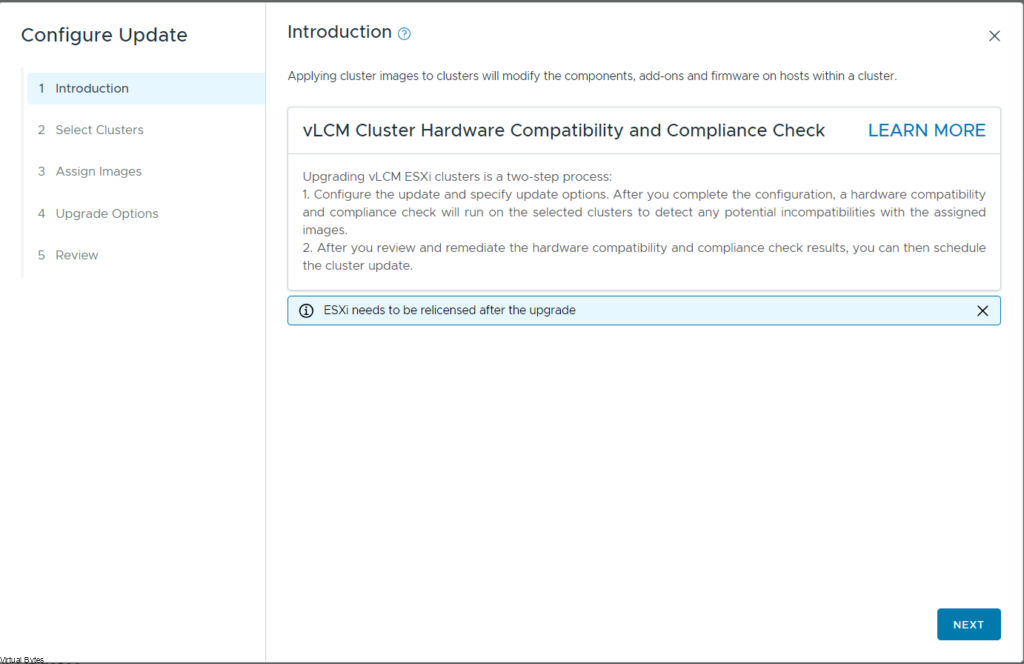Click the help icon beside Introduction heading

tap(404, 33)
